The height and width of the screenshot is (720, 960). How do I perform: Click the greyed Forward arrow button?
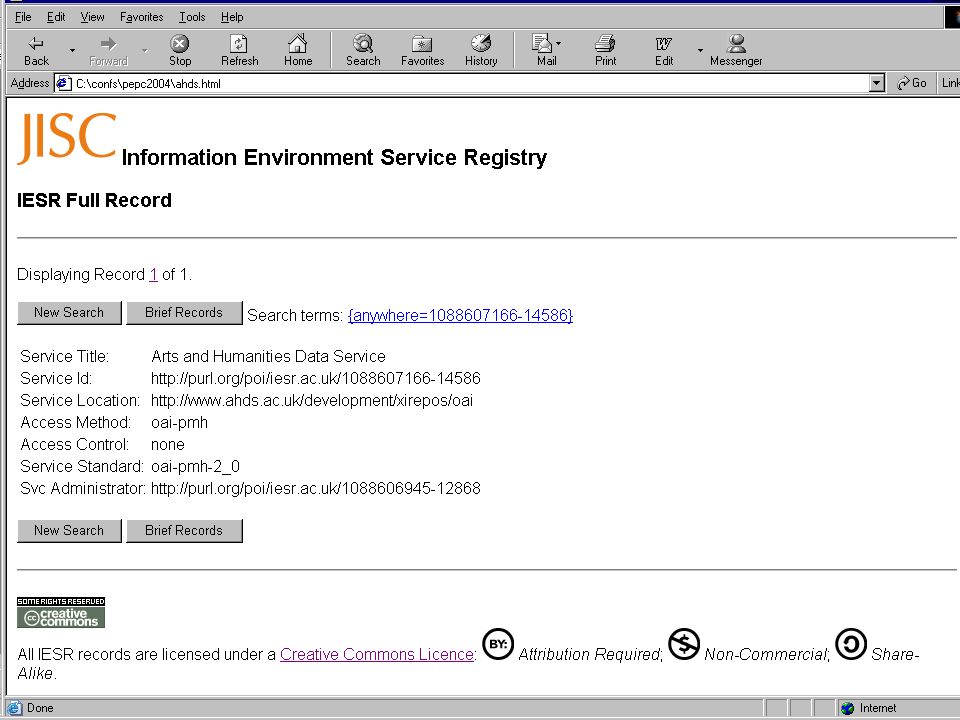[108, 51]
